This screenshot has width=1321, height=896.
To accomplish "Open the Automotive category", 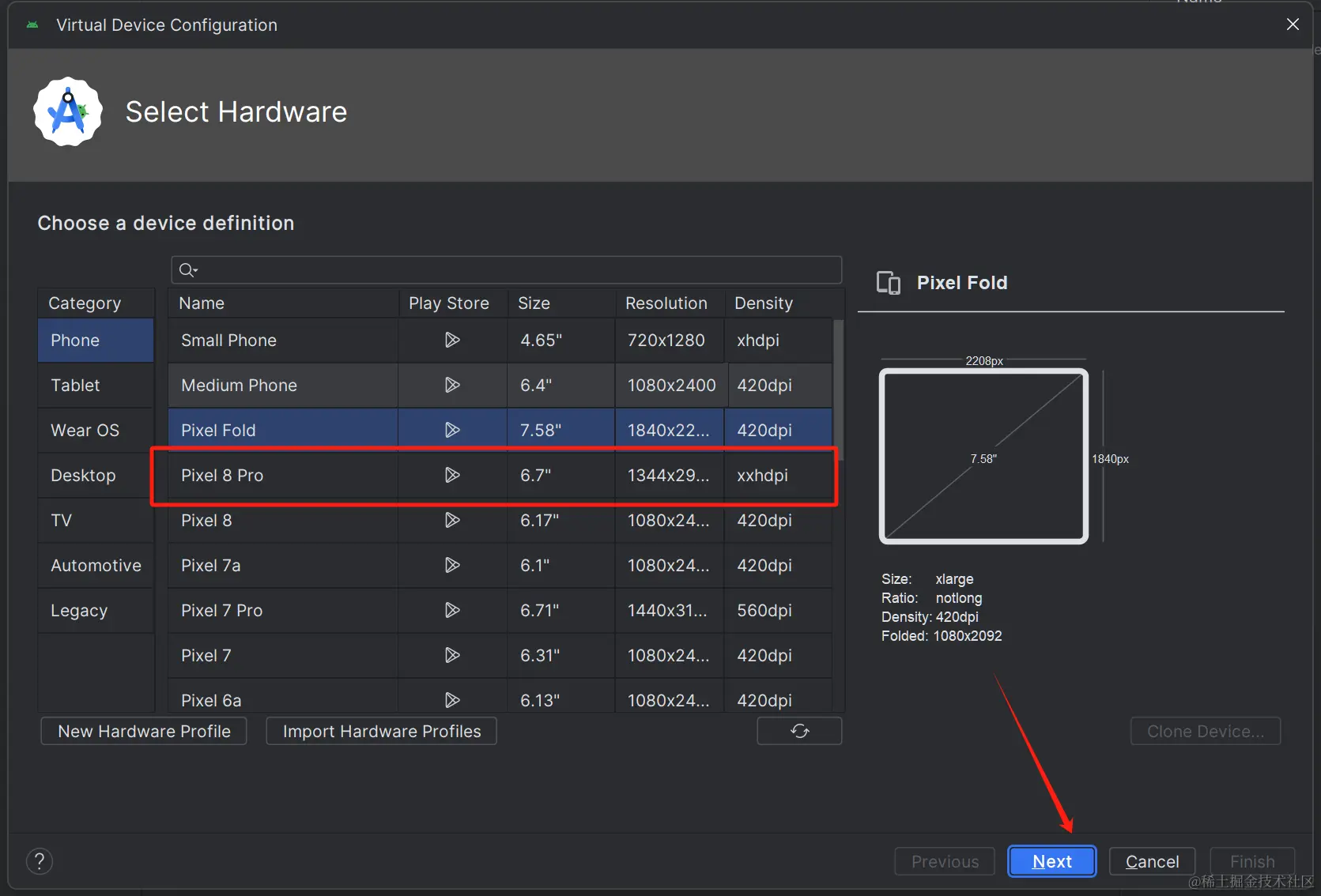I will click(x=95, y=566).
